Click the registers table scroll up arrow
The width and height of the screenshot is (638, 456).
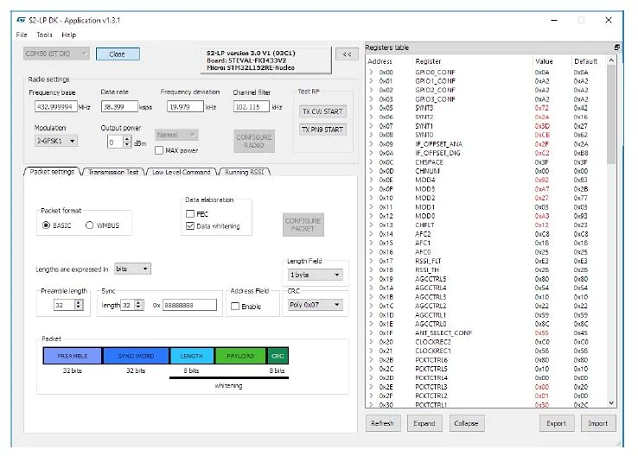[x=611, y=61]
